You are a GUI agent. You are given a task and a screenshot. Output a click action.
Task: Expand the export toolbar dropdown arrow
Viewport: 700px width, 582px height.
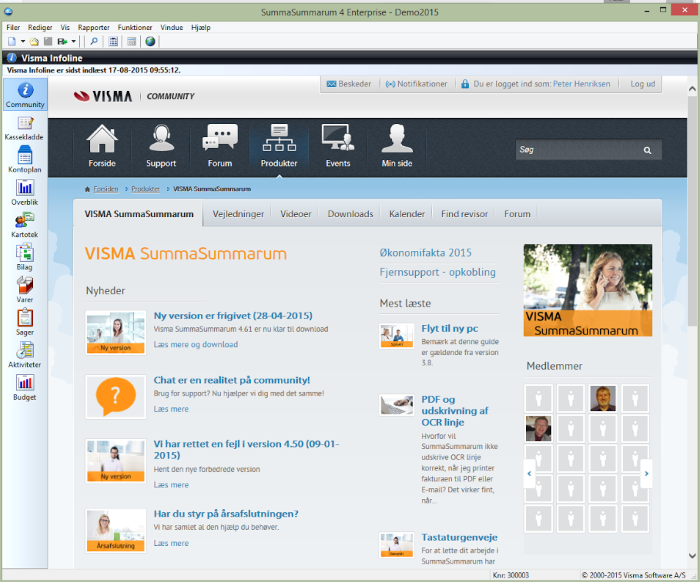(74, 42)
